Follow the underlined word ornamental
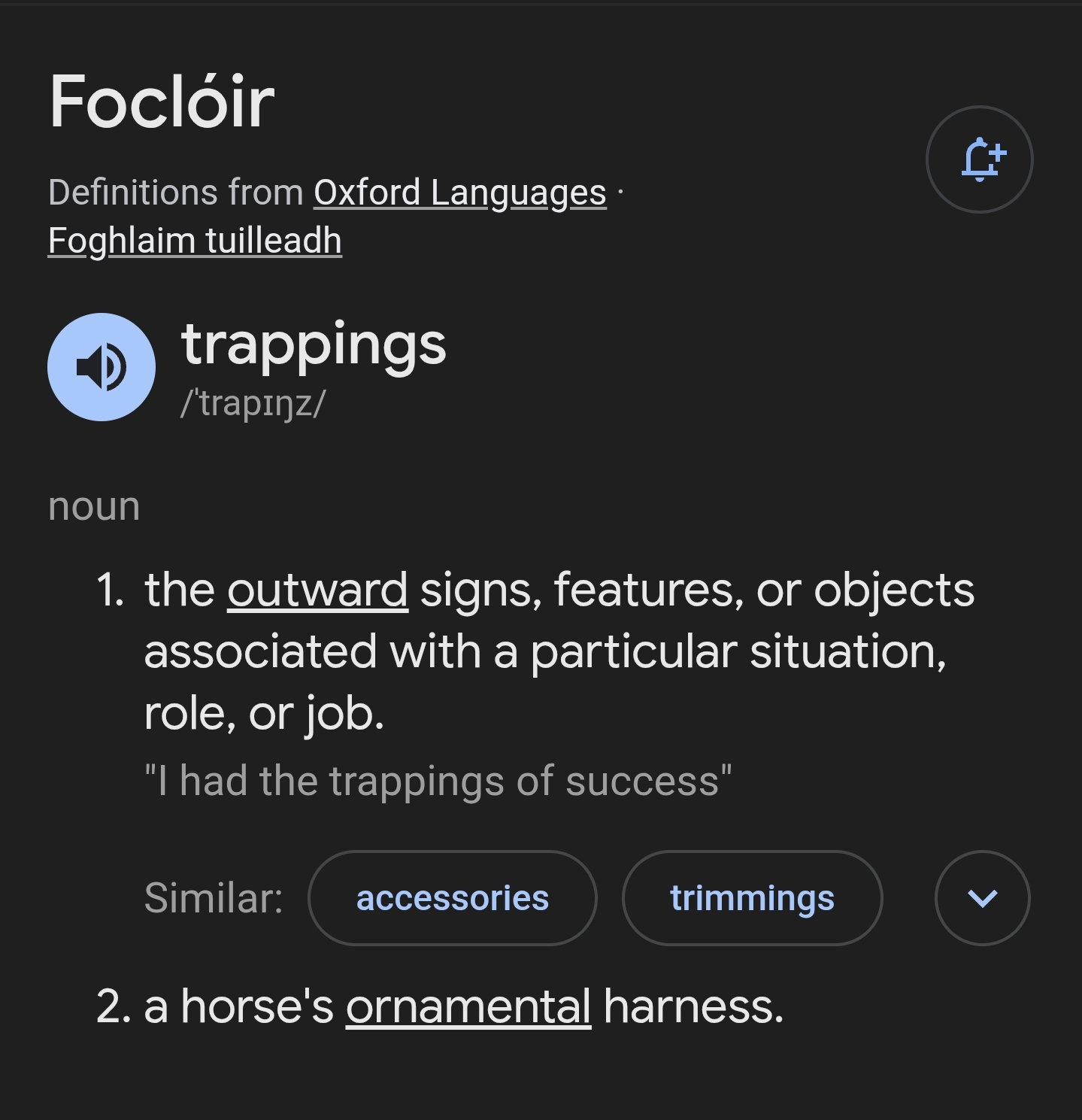 468,1006
